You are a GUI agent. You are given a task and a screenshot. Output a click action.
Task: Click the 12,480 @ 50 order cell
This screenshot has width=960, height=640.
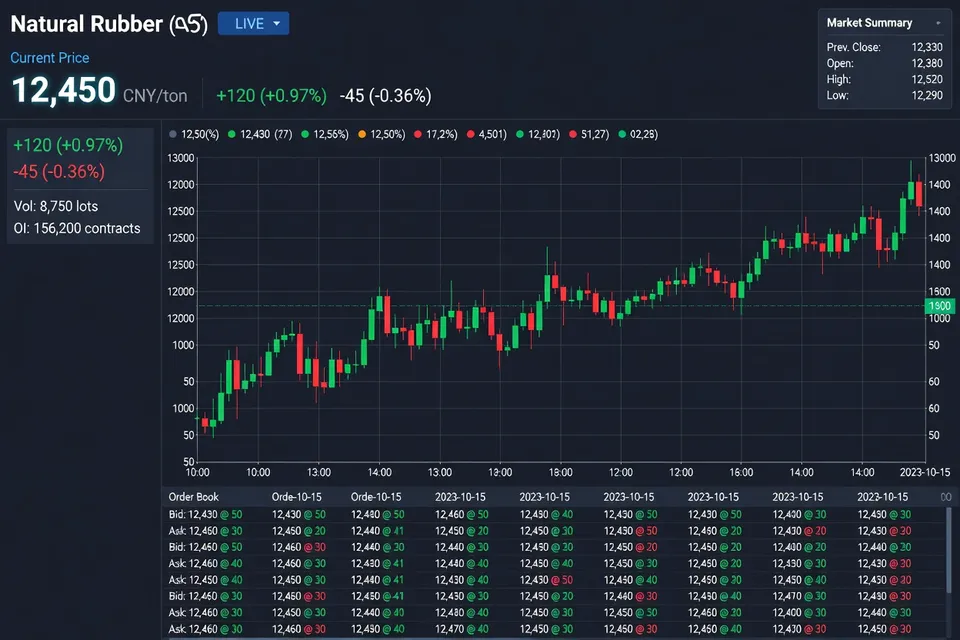tap(377, 514)
